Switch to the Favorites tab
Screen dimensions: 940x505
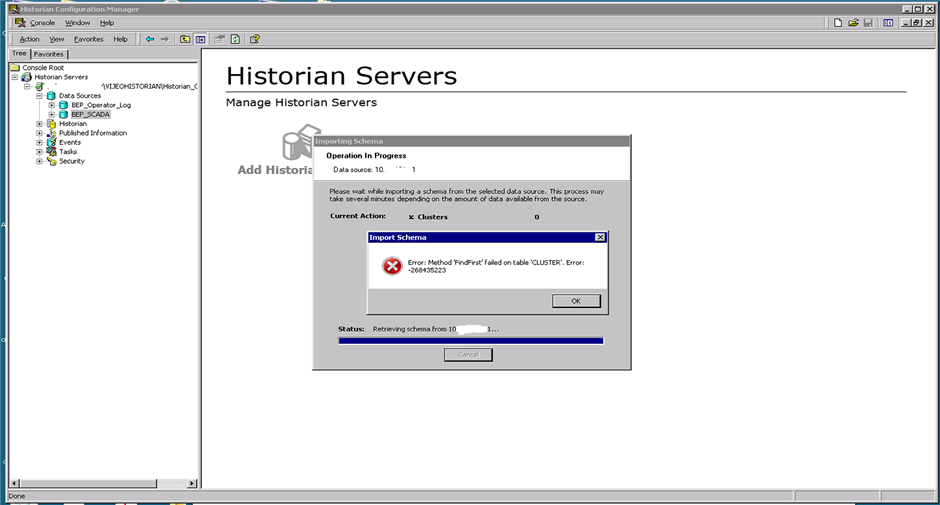click(x=49, y=54)
